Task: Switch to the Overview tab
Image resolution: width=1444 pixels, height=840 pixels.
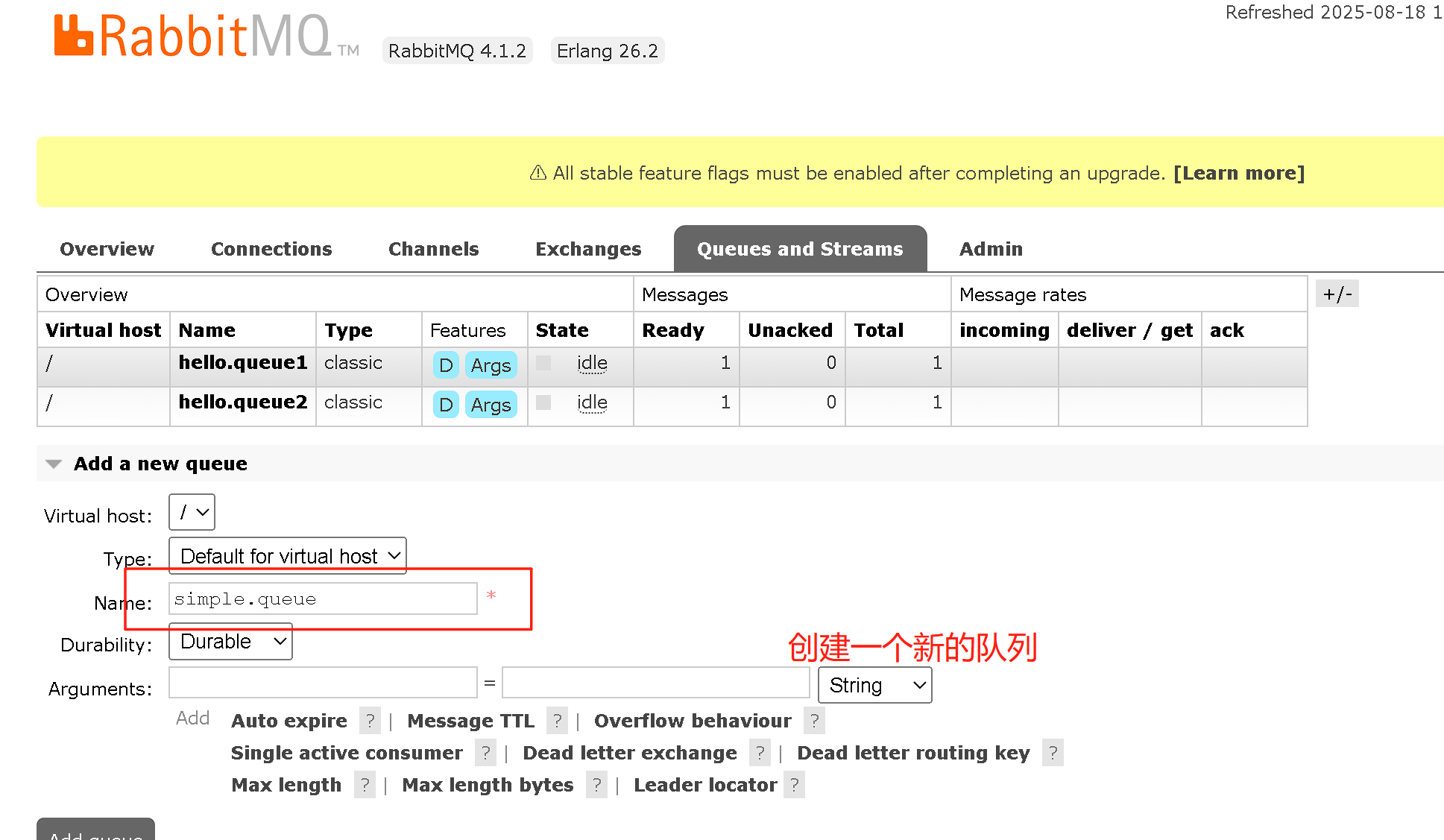Action: click(x=107, y=249)
